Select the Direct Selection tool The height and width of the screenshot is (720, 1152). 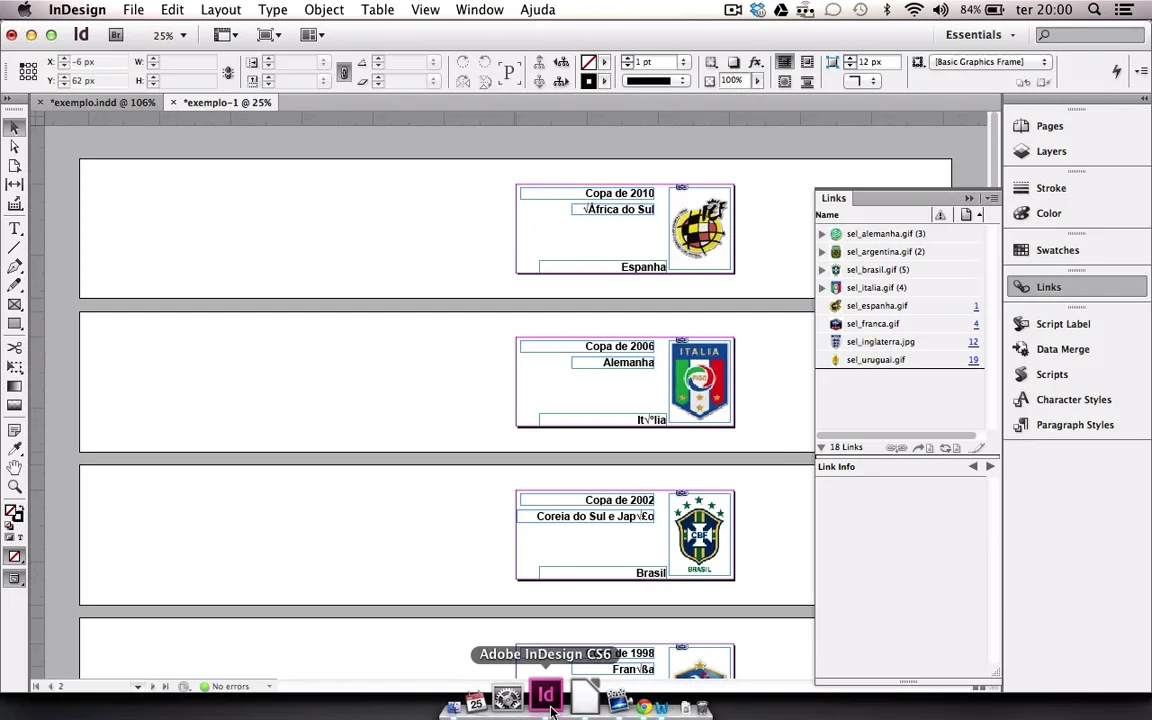14,147
